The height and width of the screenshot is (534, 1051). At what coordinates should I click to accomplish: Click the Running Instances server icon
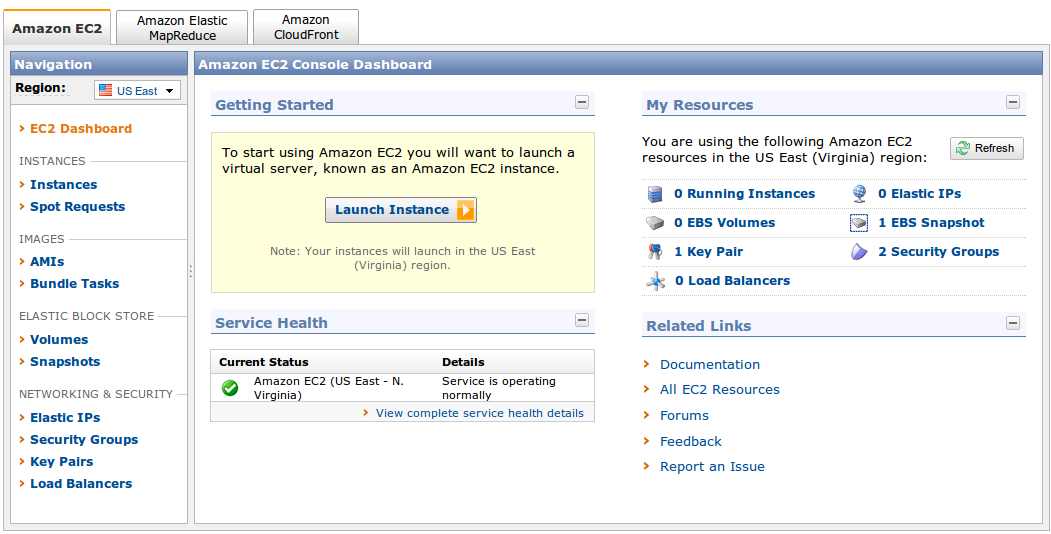655,194
